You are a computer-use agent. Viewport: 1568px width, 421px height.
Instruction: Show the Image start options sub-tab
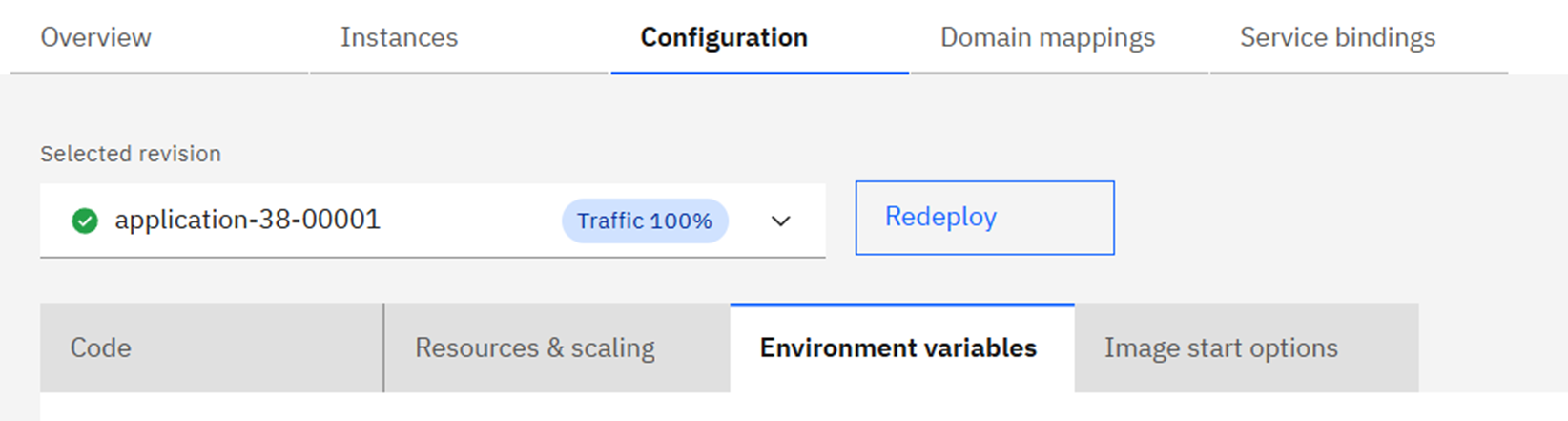click(x=1221, y=347)
